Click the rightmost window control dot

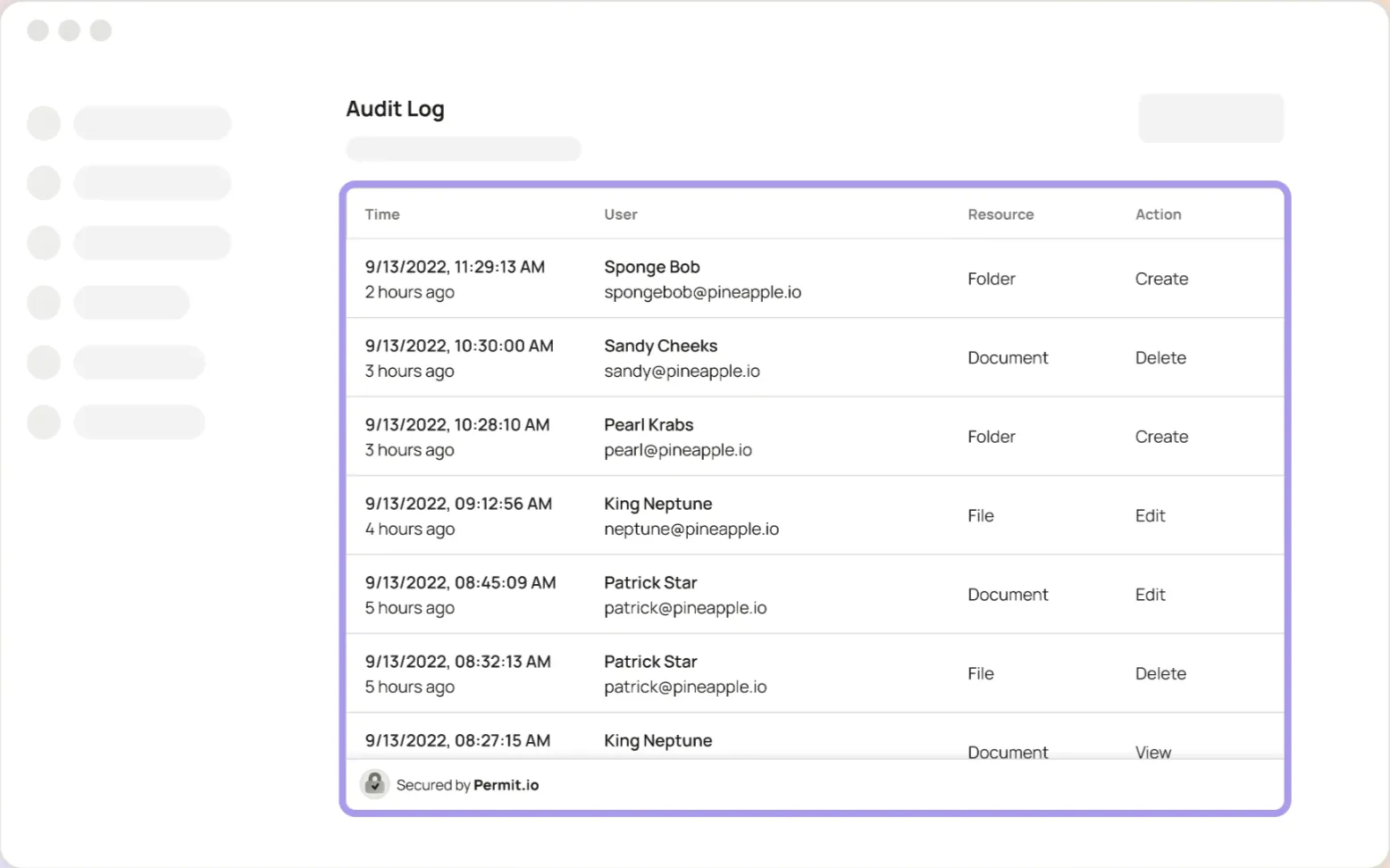tap(101, 30)
